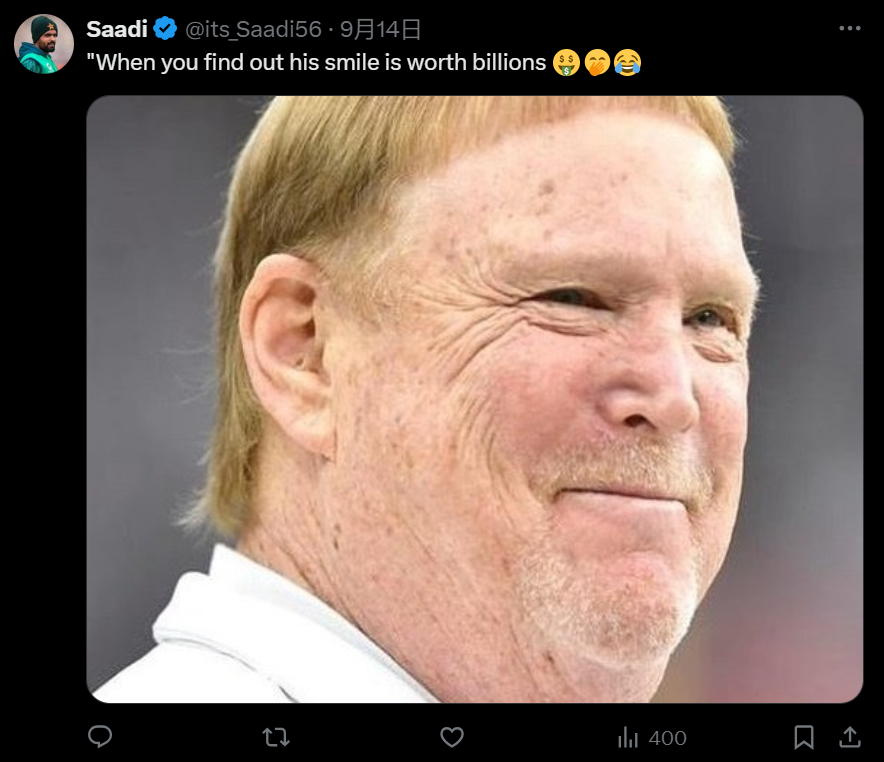View post analytics showing 400 views
The width and height of the screenshot is (884, 762).
[x=652, y=738]
